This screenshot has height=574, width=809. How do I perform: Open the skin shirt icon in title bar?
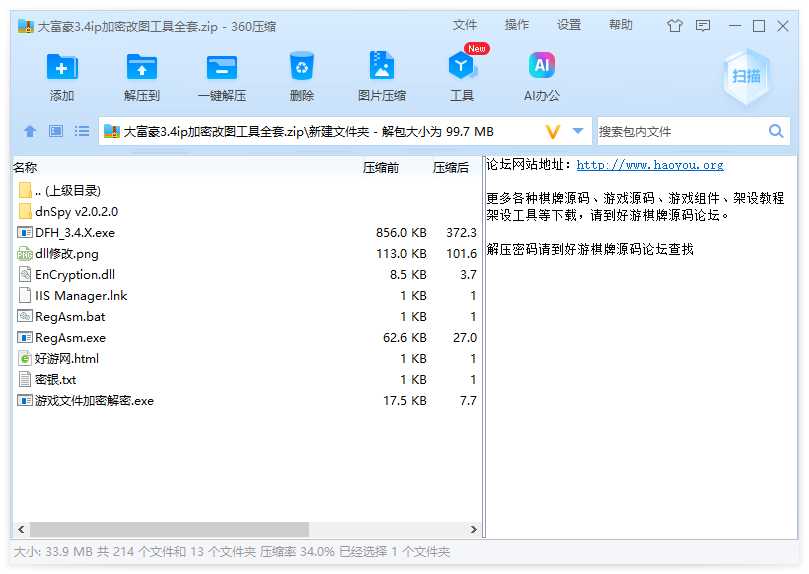(674, 26)
